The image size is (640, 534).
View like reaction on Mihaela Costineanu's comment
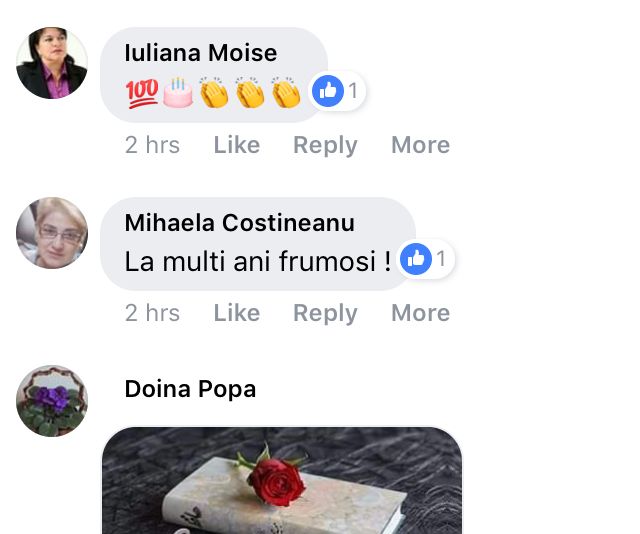(425, 259)
